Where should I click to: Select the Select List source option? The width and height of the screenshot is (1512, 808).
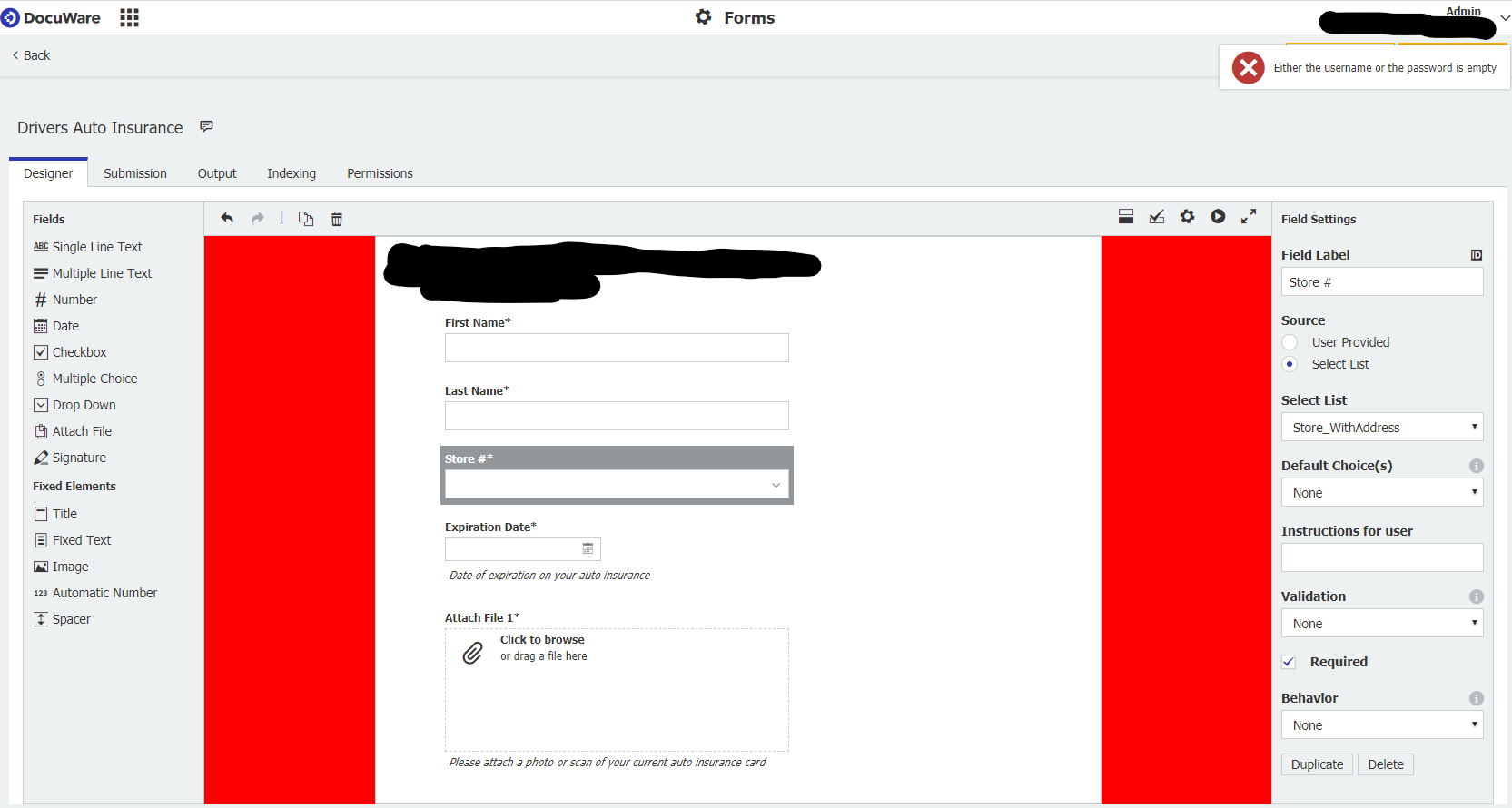(x=1290, y=364)
